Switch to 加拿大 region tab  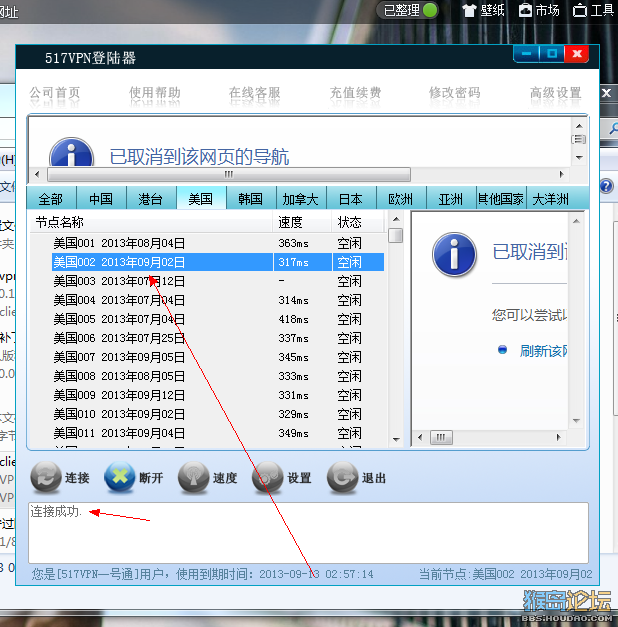pos(301,198)
